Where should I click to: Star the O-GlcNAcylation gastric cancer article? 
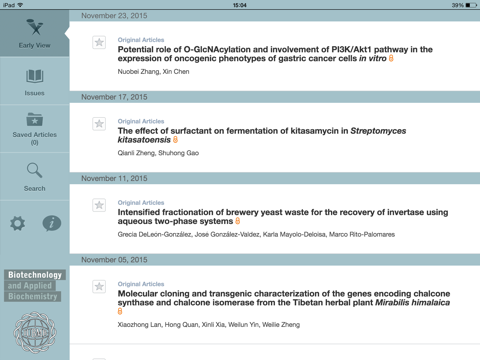click(99, 42)
